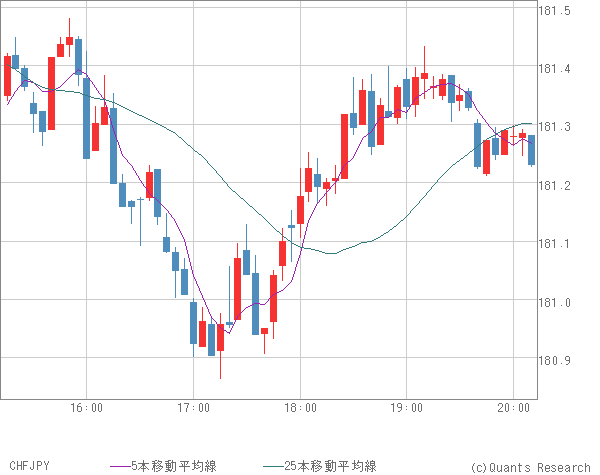Click the 20:00 time axis label

[x=514, y=408]
